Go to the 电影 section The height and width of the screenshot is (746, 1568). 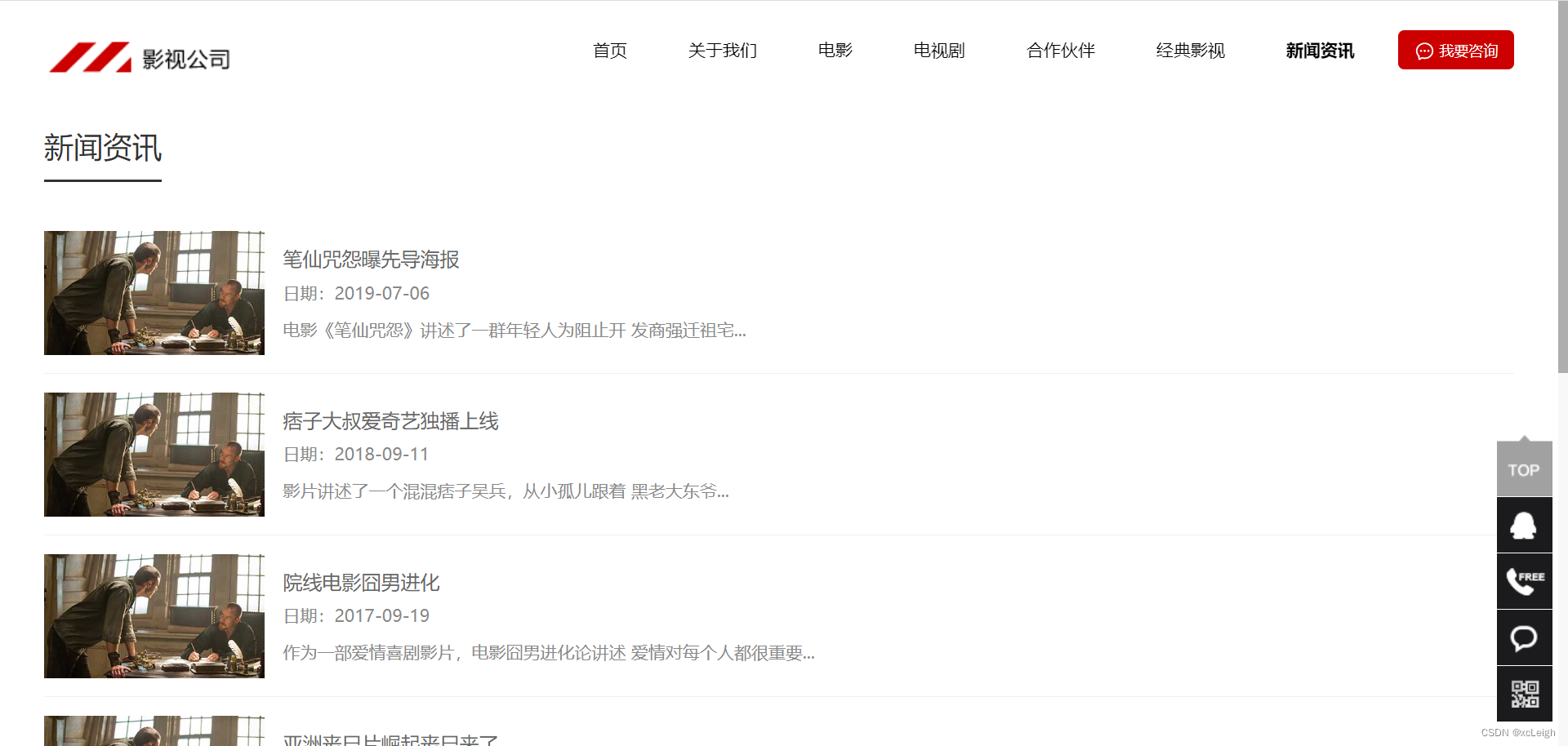(x=835, y=51)
